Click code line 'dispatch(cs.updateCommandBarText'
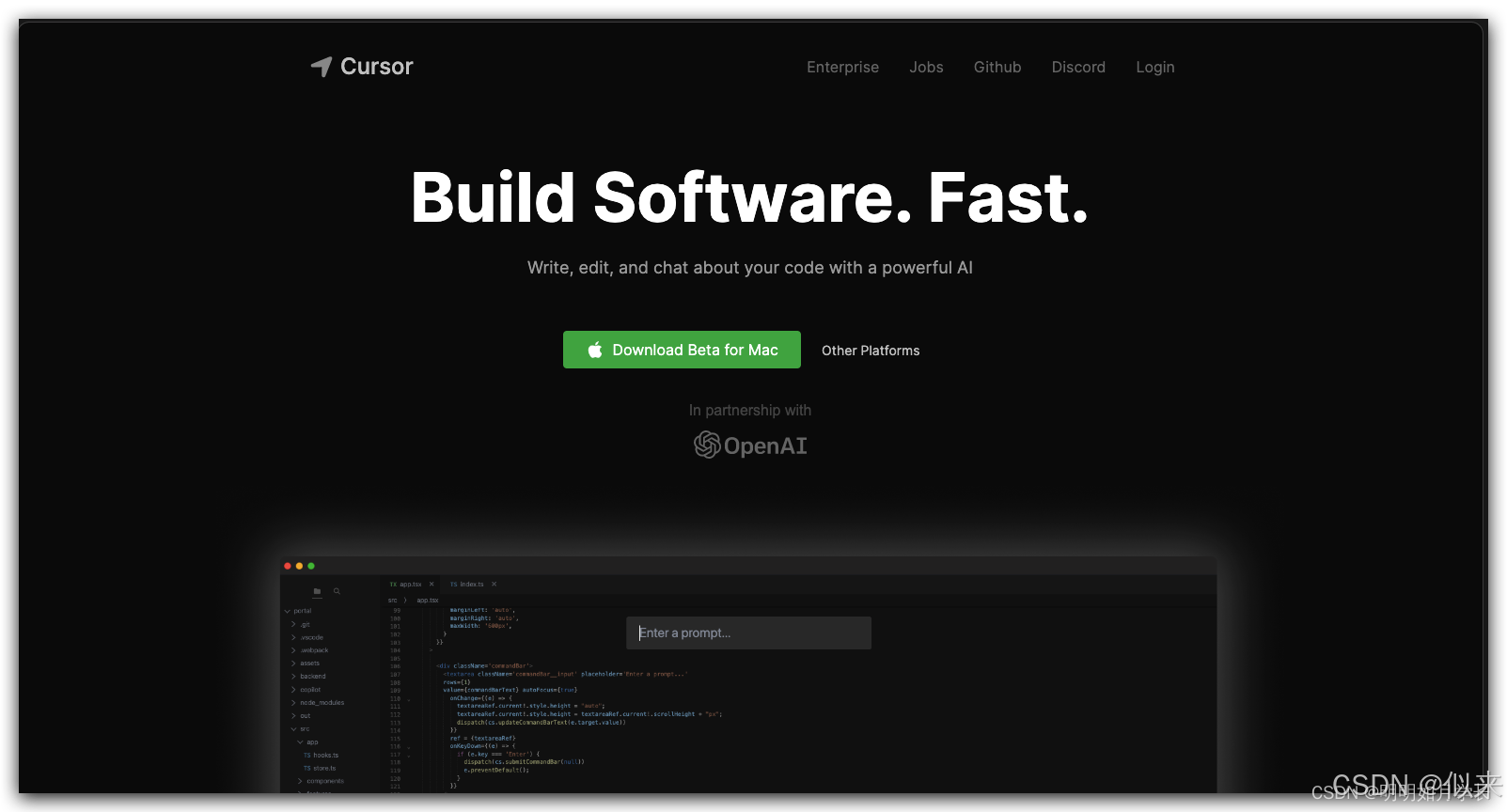 (x=541, y=723)
